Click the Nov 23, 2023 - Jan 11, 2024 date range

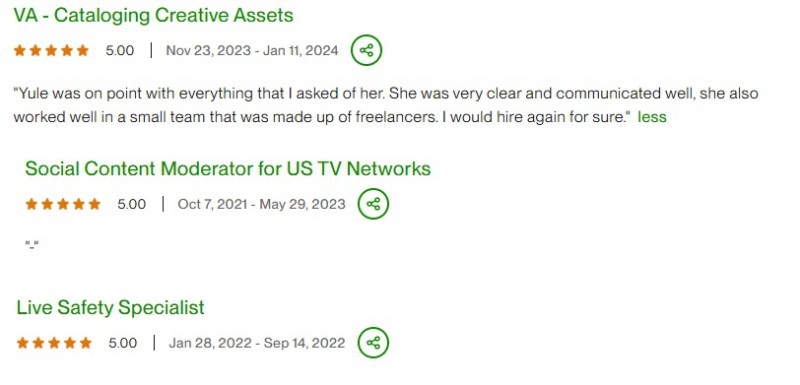point(252,50)
